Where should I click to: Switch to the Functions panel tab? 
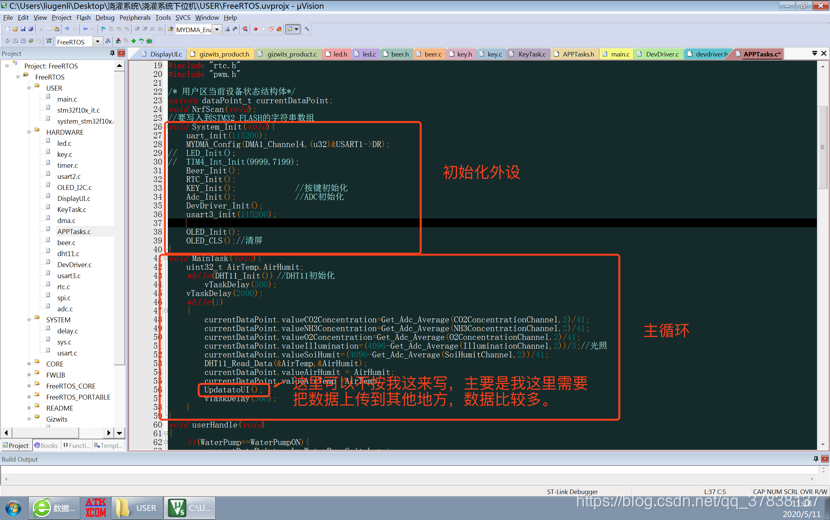point(76,445)
